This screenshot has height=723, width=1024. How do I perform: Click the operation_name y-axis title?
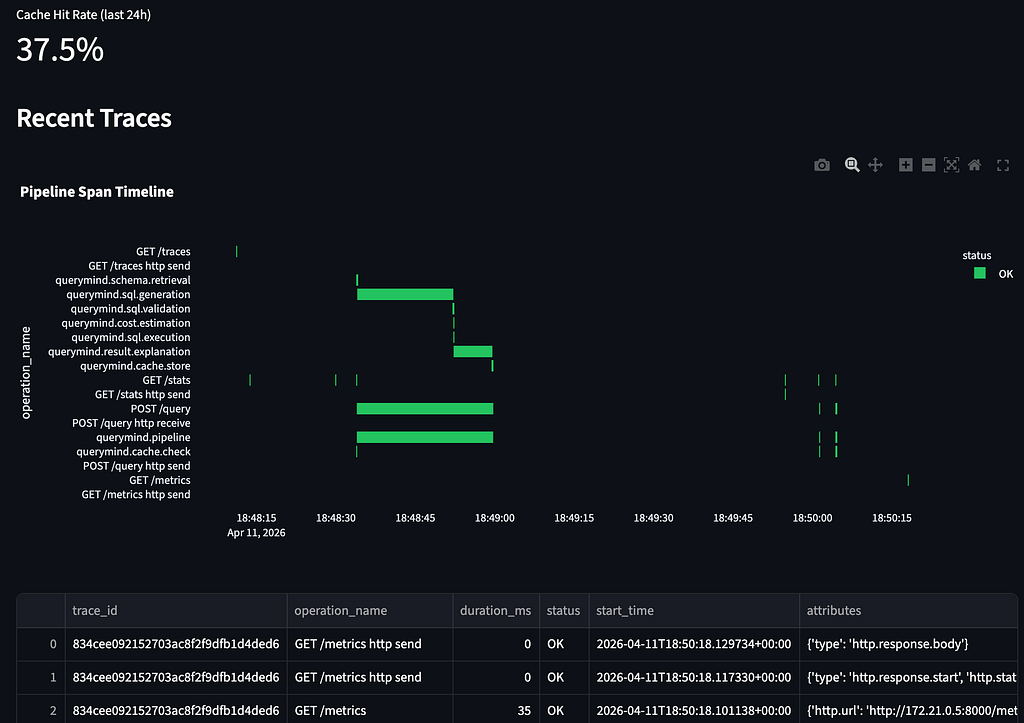point(26,373)
